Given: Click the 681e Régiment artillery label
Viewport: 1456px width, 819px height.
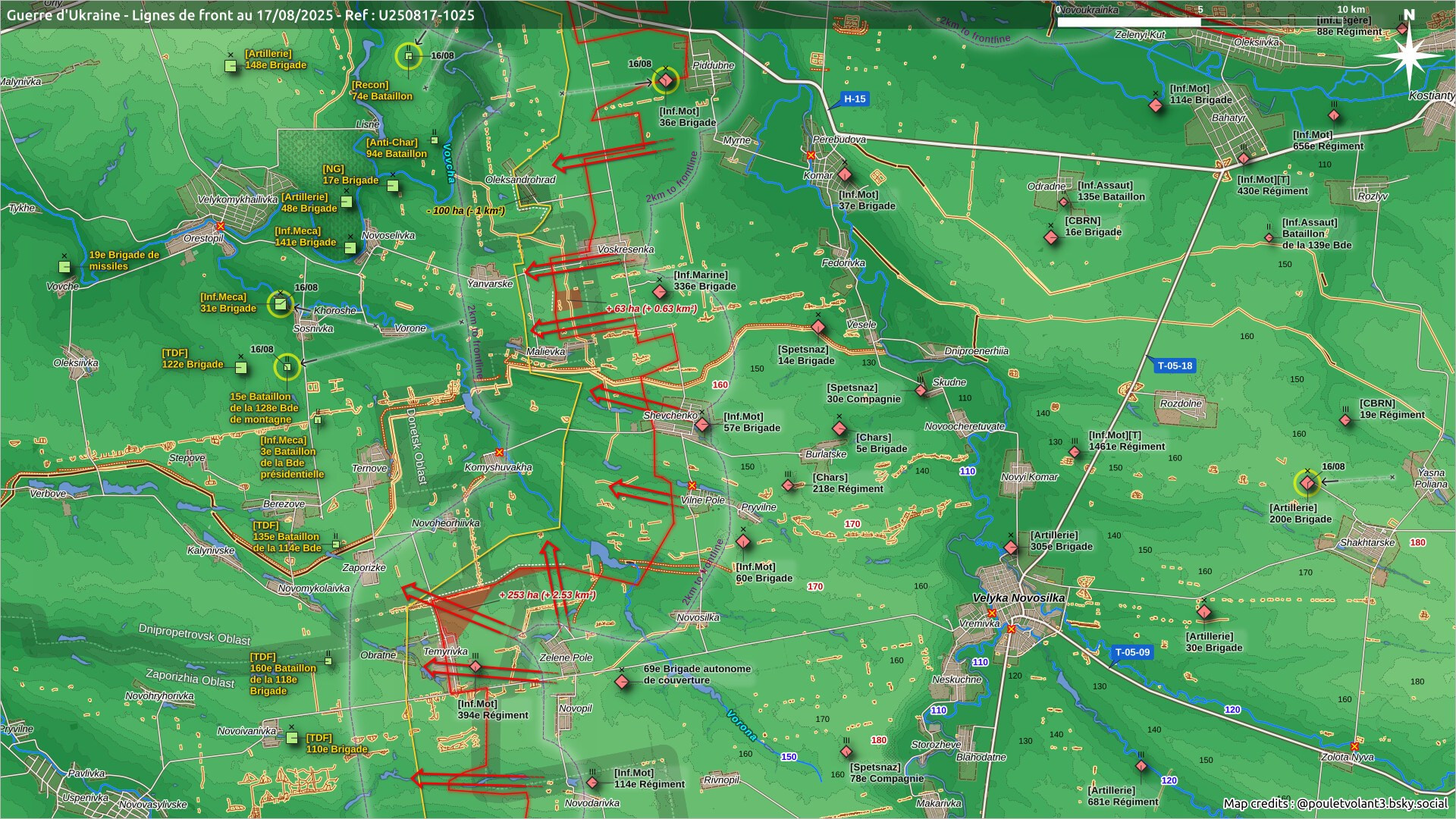Looking at the screenshot, I should pyautogui.click(x=1123, y=796).
